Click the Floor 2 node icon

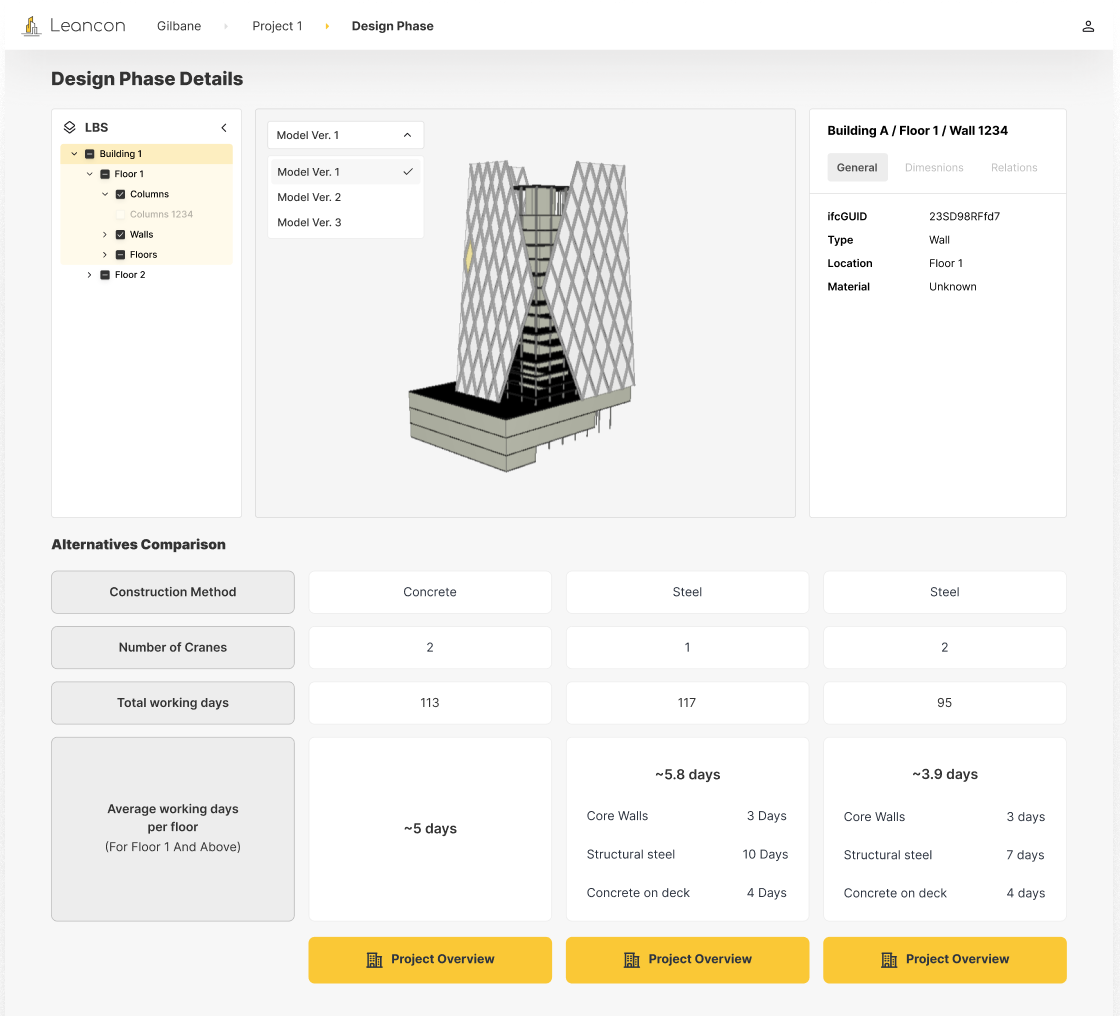point(103,274)
